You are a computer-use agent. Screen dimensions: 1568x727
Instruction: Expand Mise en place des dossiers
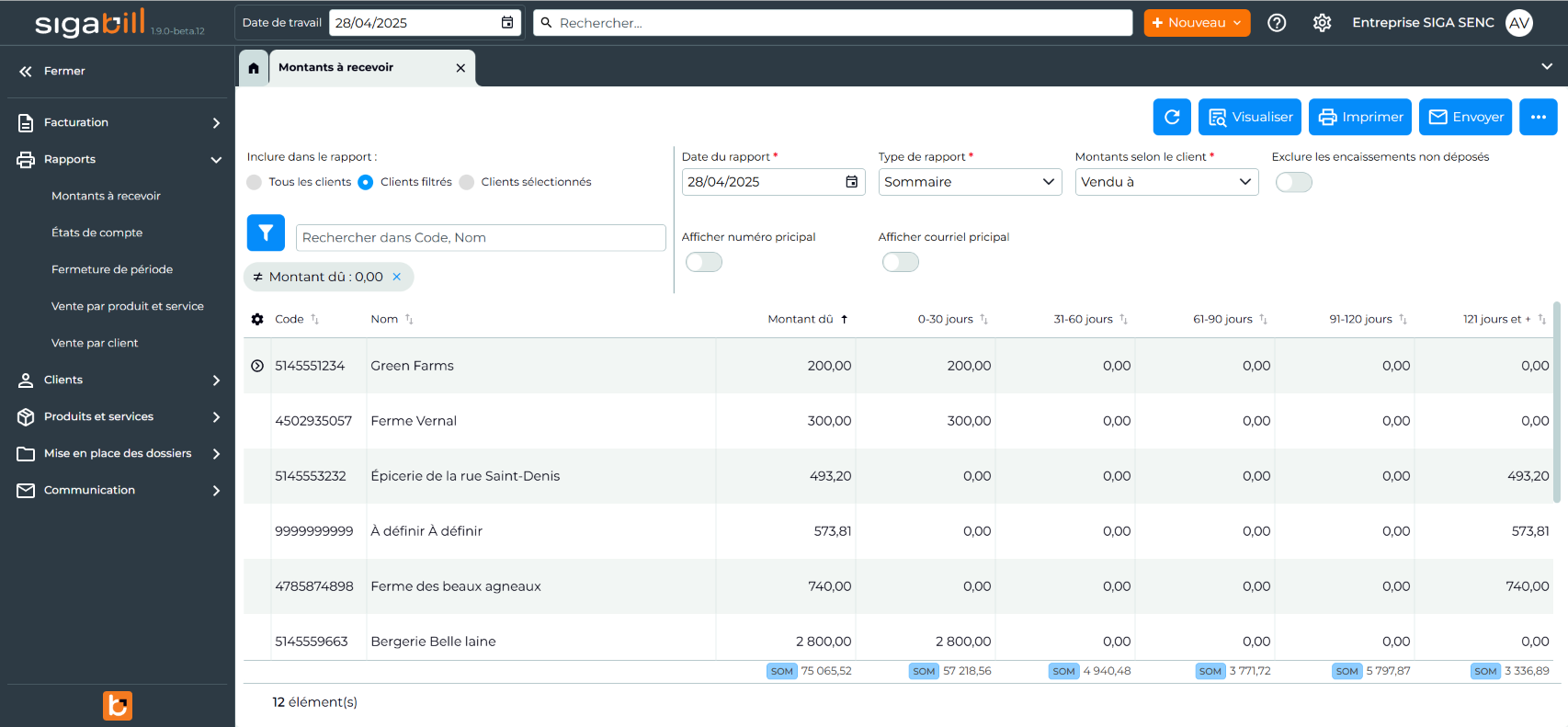click(118, 453)
